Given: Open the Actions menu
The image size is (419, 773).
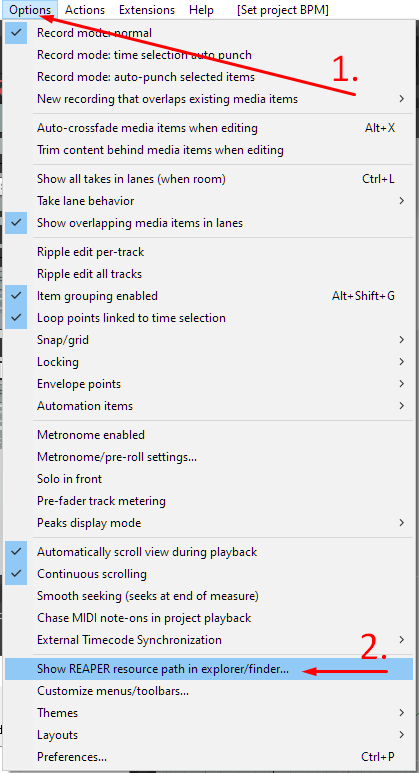Looking at the screenshot, I should point(85,10).
